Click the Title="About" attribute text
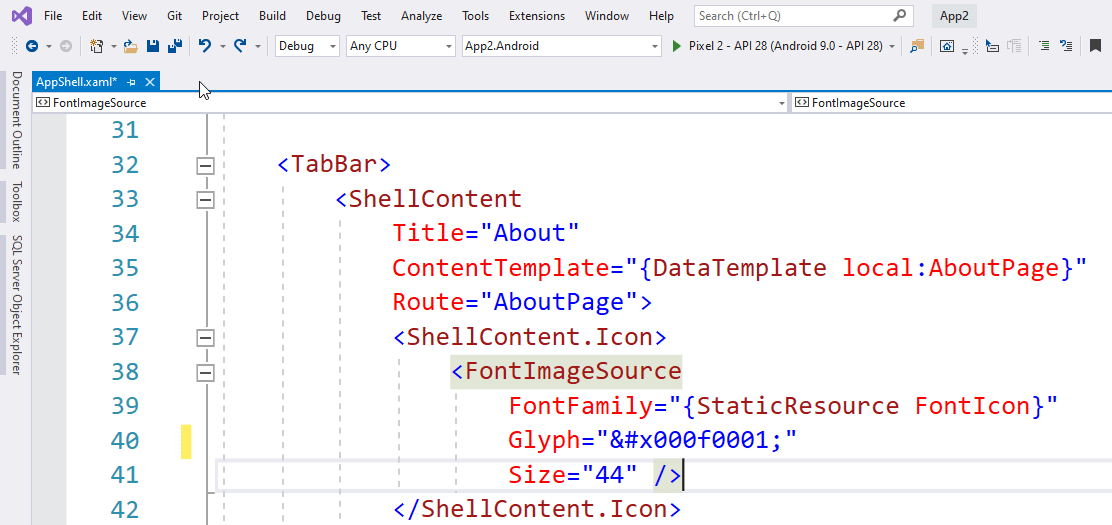Screen dimensions: 1112x525 coord(486,233)
